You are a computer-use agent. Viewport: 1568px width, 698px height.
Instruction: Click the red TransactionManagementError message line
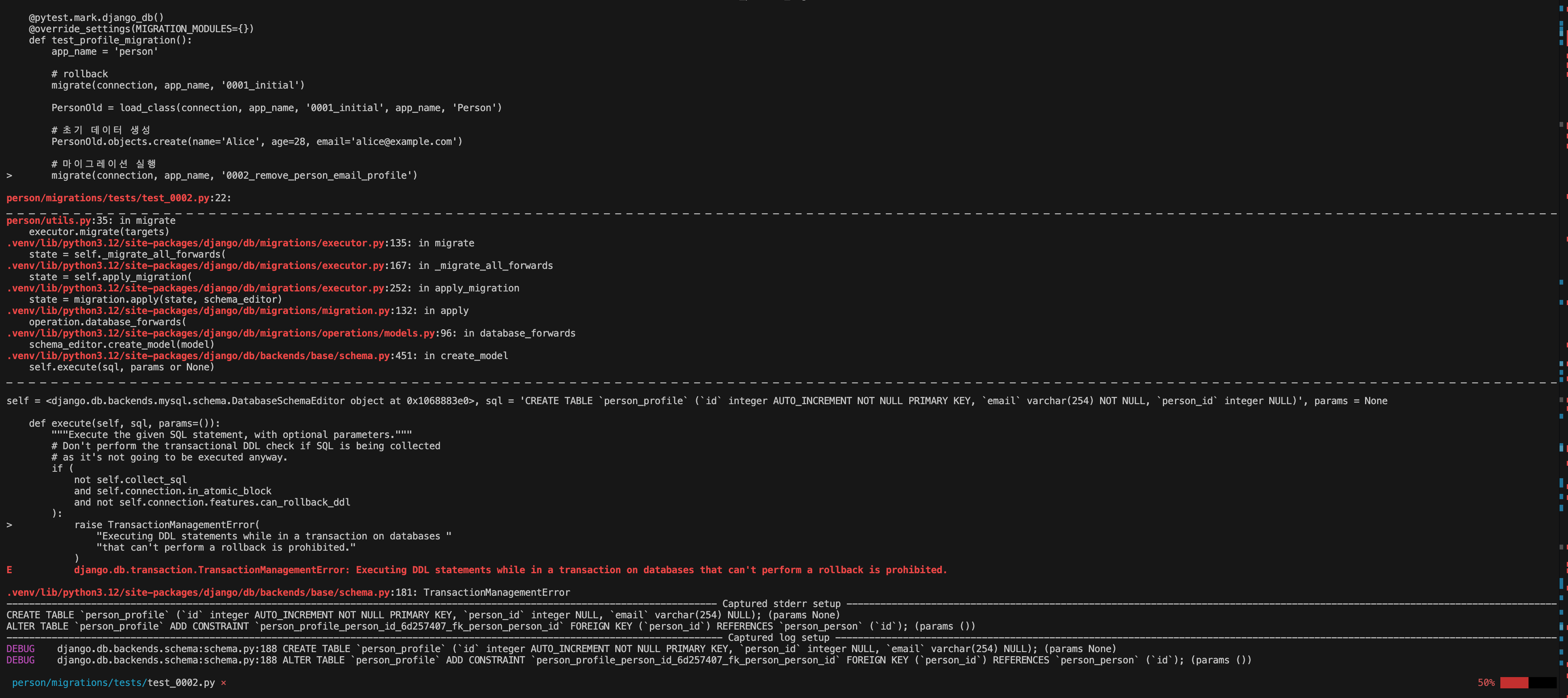(510, 570)
